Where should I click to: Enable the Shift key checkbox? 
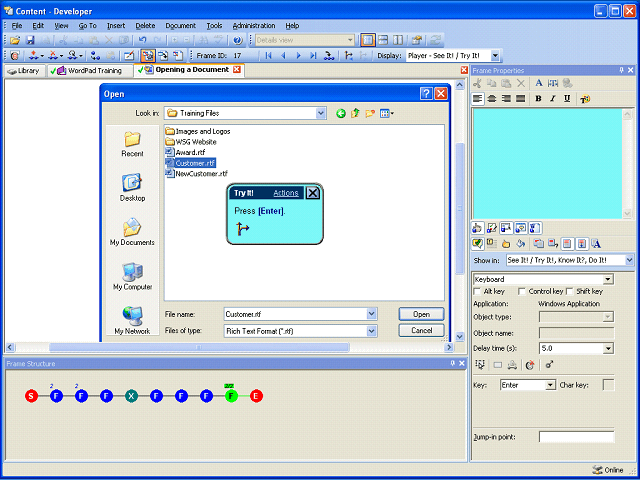(x=569, y=291)
